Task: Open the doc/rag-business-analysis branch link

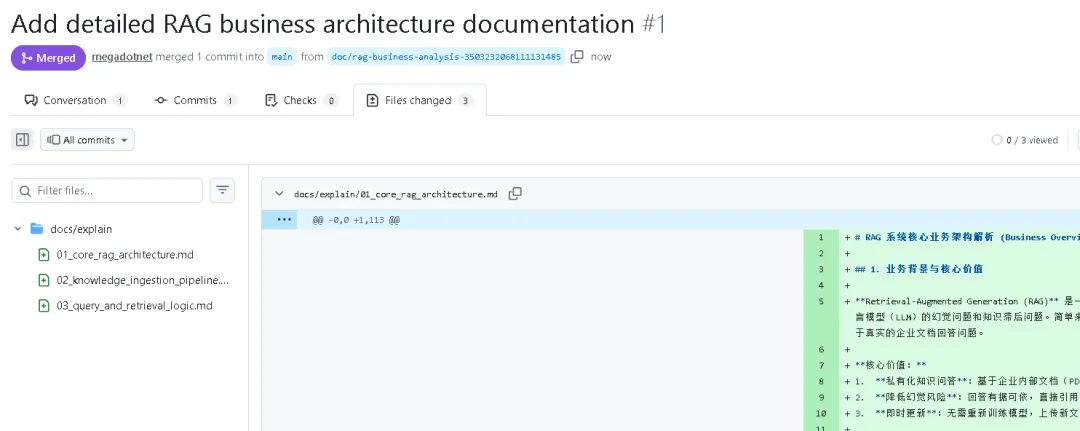Action: coord(445,57)
